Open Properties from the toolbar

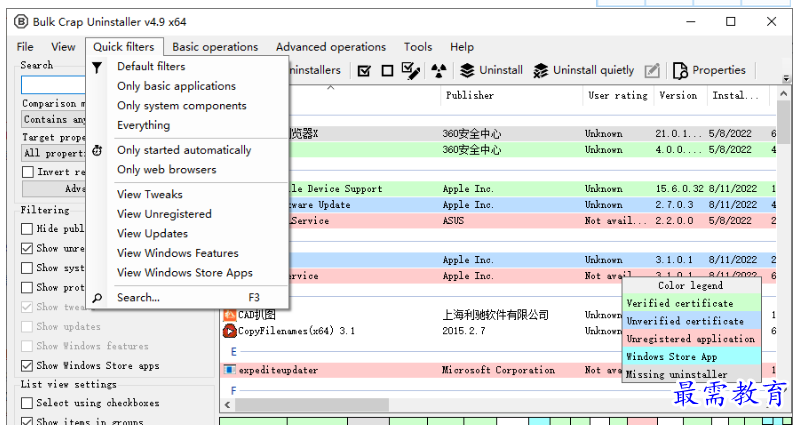pos(709,70)
